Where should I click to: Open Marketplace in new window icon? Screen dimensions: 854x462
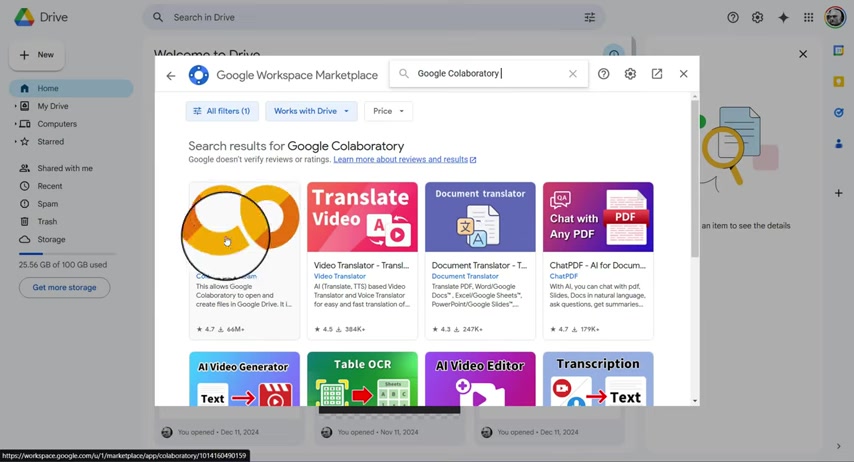[x=657, y=74]
